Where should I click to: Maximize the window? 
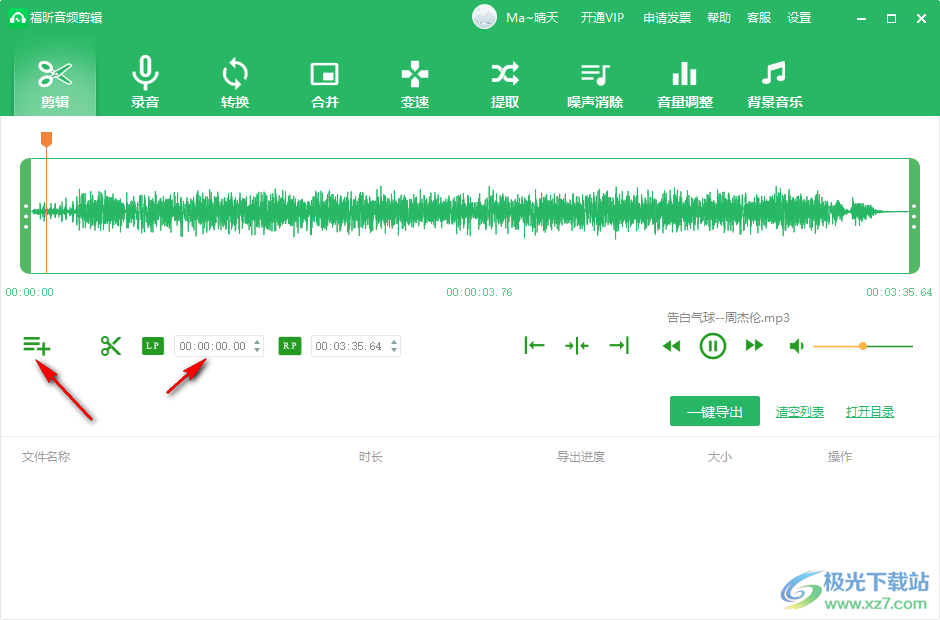point(891,19)
